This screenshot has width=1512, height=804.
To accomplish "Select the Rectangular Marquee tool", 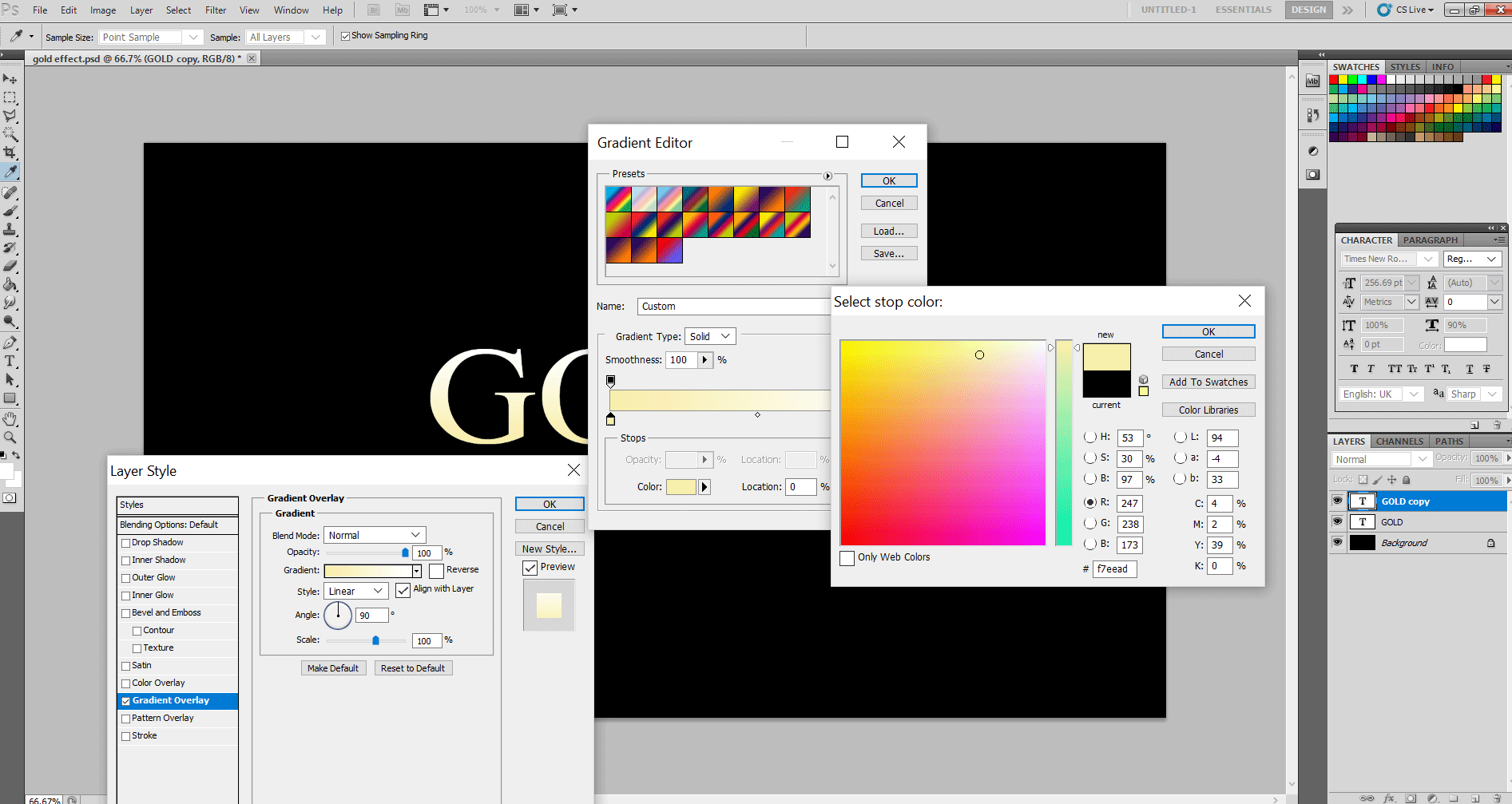I will (10, 97).
